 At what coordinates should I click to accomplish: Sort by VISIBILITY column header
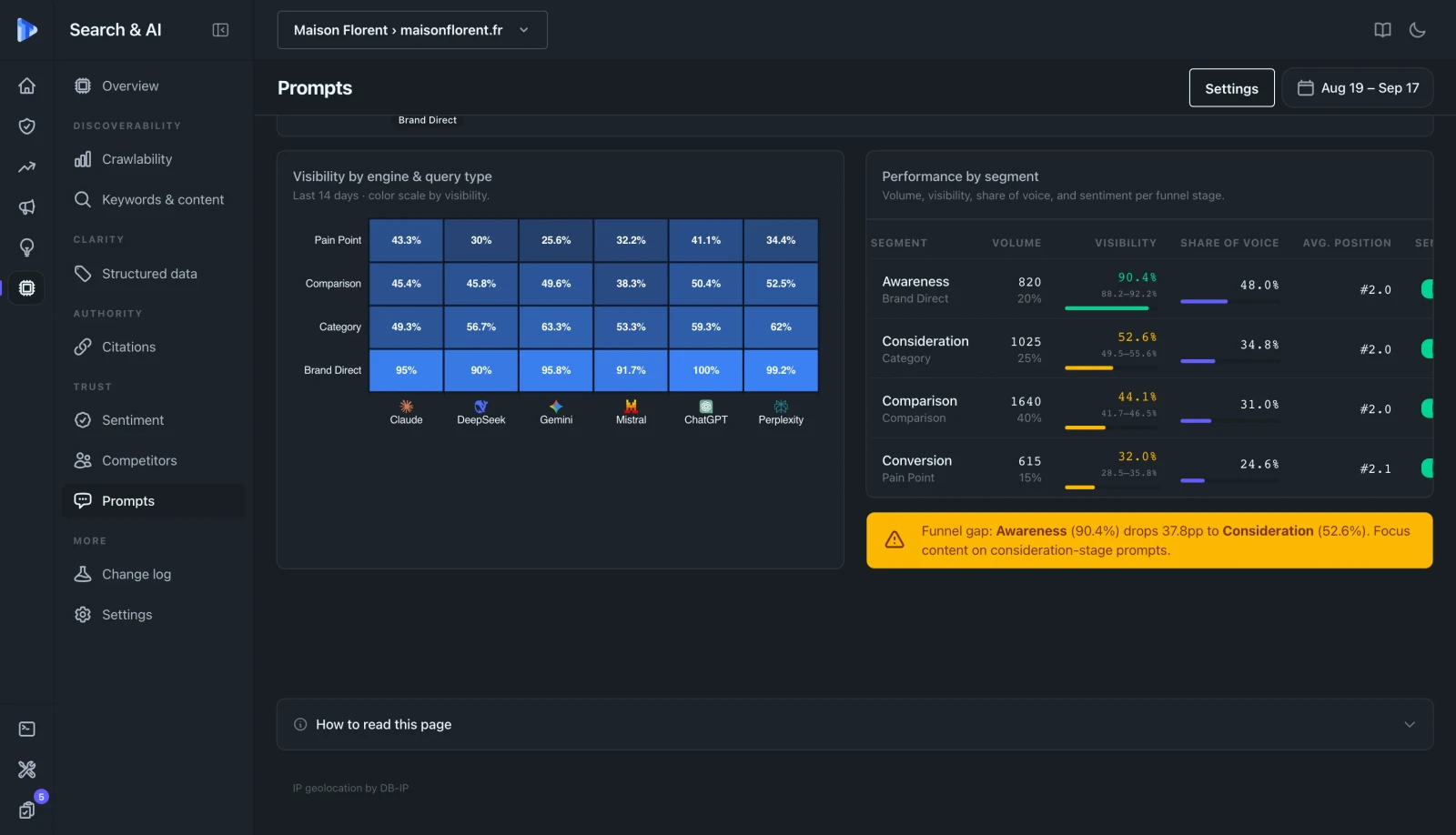pyautogui.click(x=1126, y=244)
